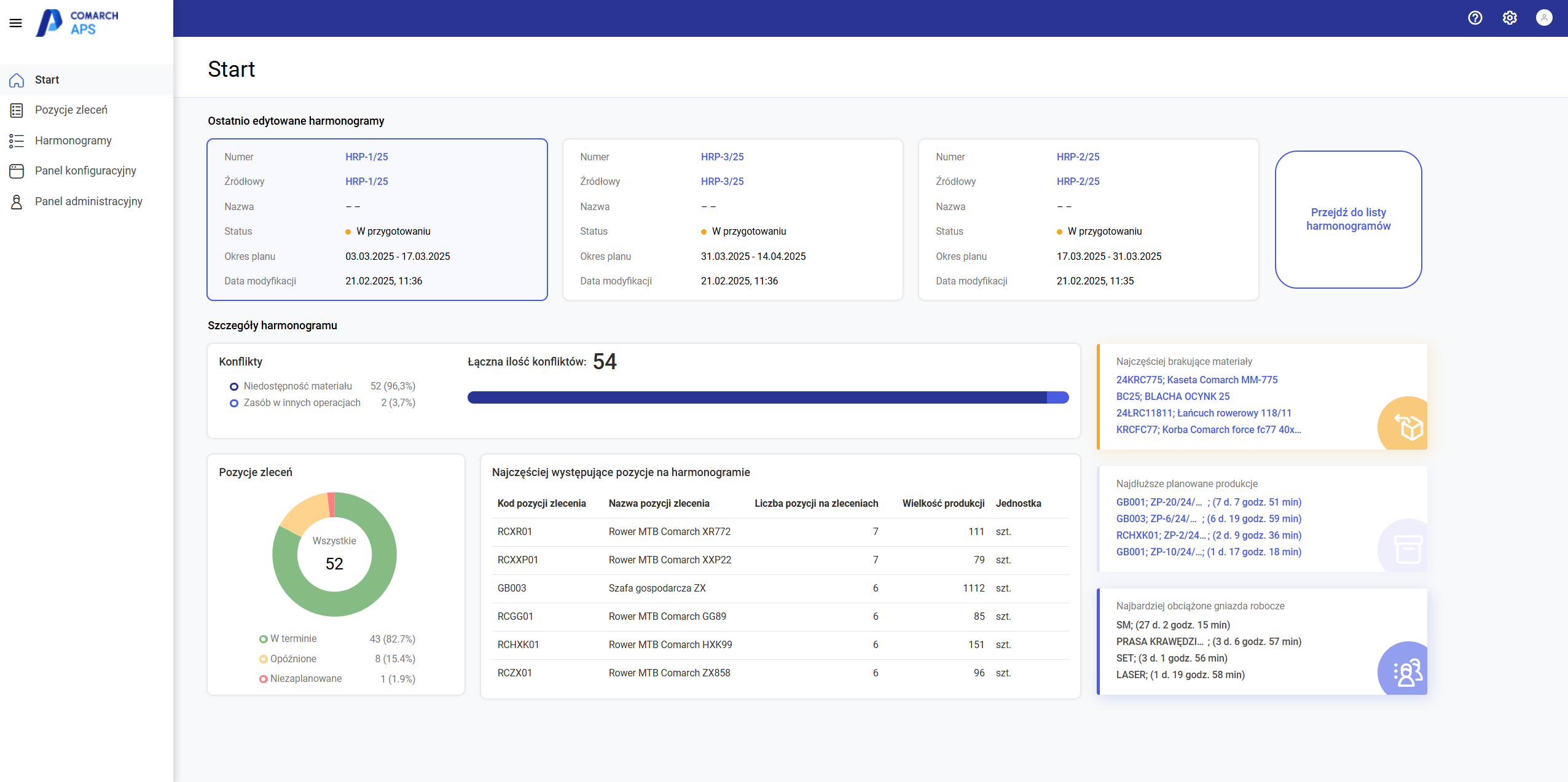Click Rower MTB Comarch ZX858 cell

tap(670, 673)
